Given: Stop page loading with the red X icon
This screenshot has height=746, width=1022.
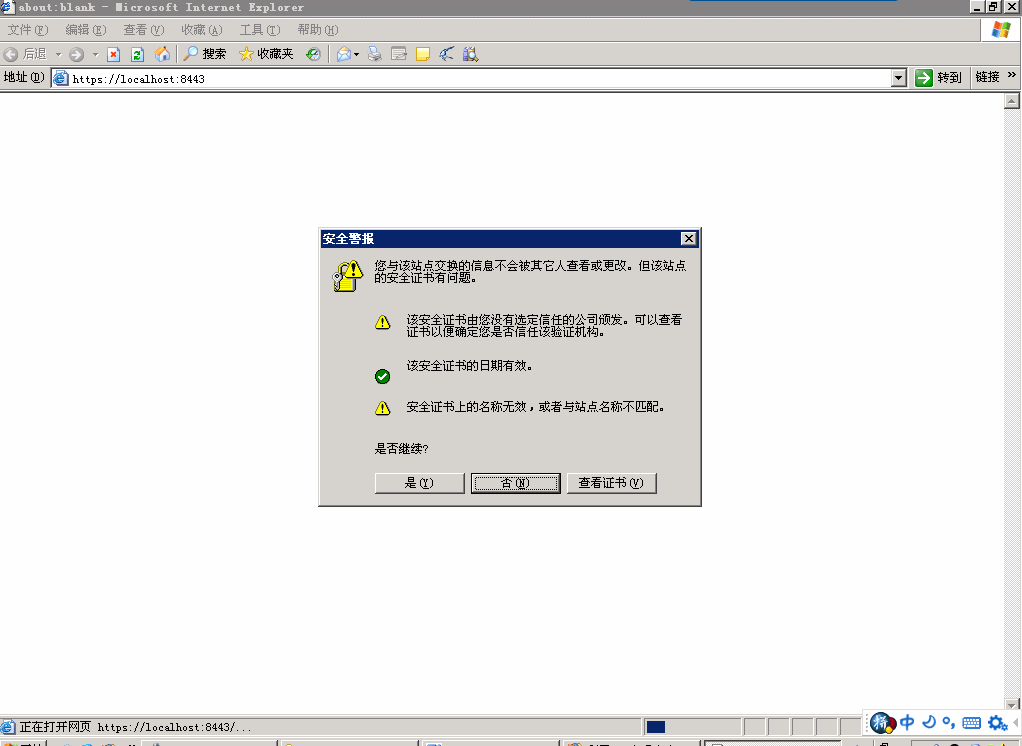Looking at the screenshot, I should pos(113,54).
